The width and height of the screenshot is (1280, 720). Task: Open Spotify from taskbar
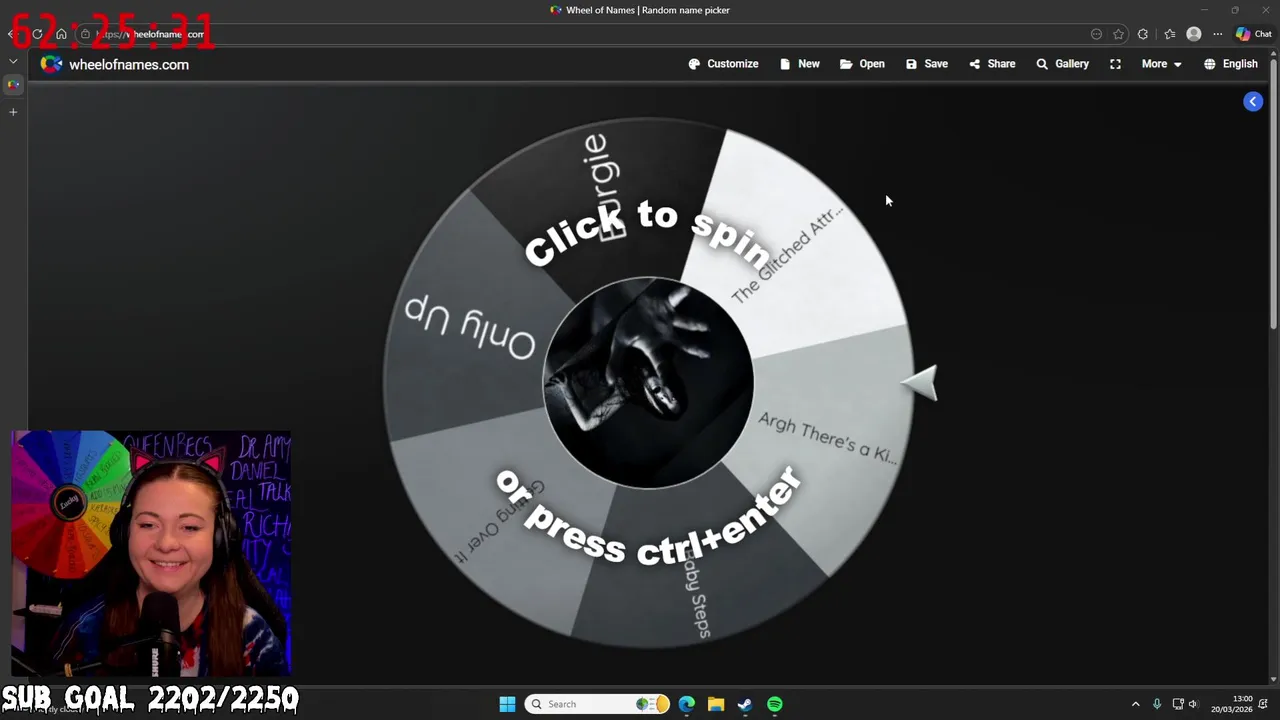[x=775, y=704]
